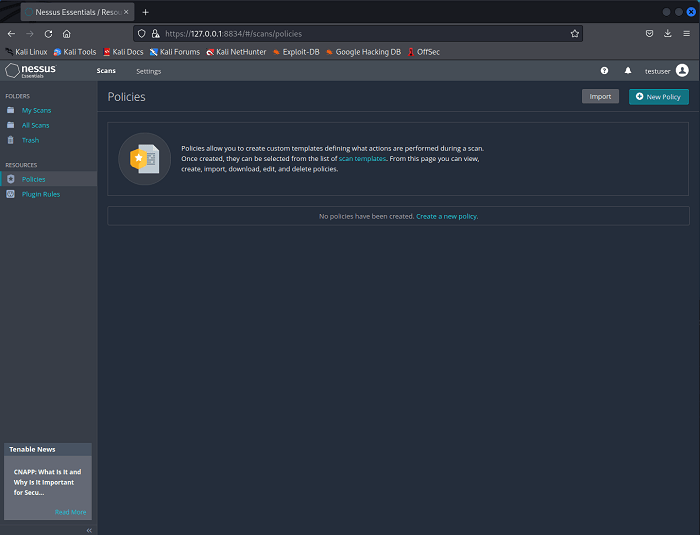
Task: Click the policy illustration graphic
Action: click(144, 159)
